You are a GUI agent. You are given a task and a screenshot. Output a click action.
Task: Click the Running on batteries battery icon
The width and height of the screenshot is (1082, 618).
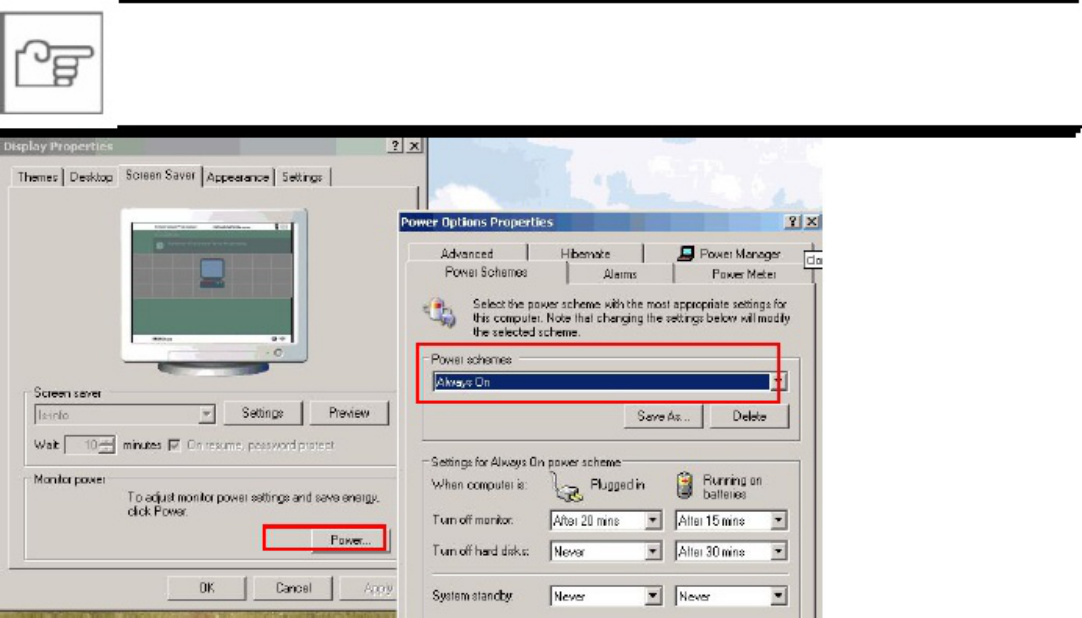click(685, 485)
